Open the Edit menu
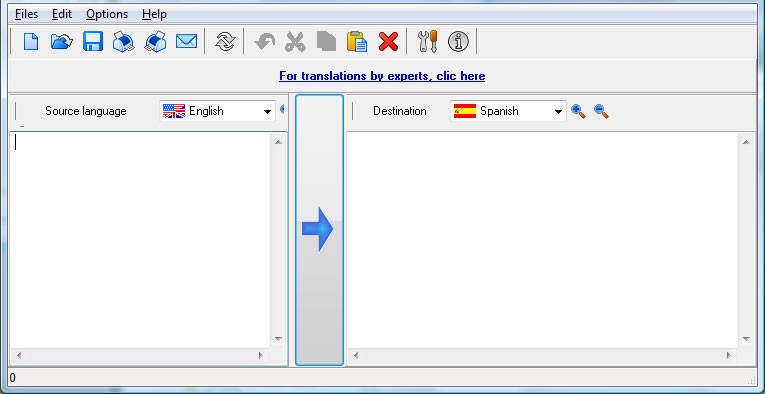The width and height of the screenshot is (765, 394). pyautogui.click(x=62, y=14)
